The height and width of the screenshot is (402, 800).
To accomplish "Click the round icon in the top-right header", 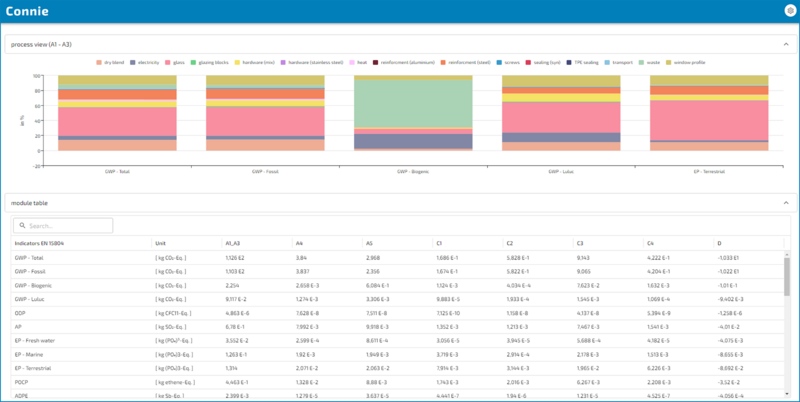I will click(x=789, y=10).
